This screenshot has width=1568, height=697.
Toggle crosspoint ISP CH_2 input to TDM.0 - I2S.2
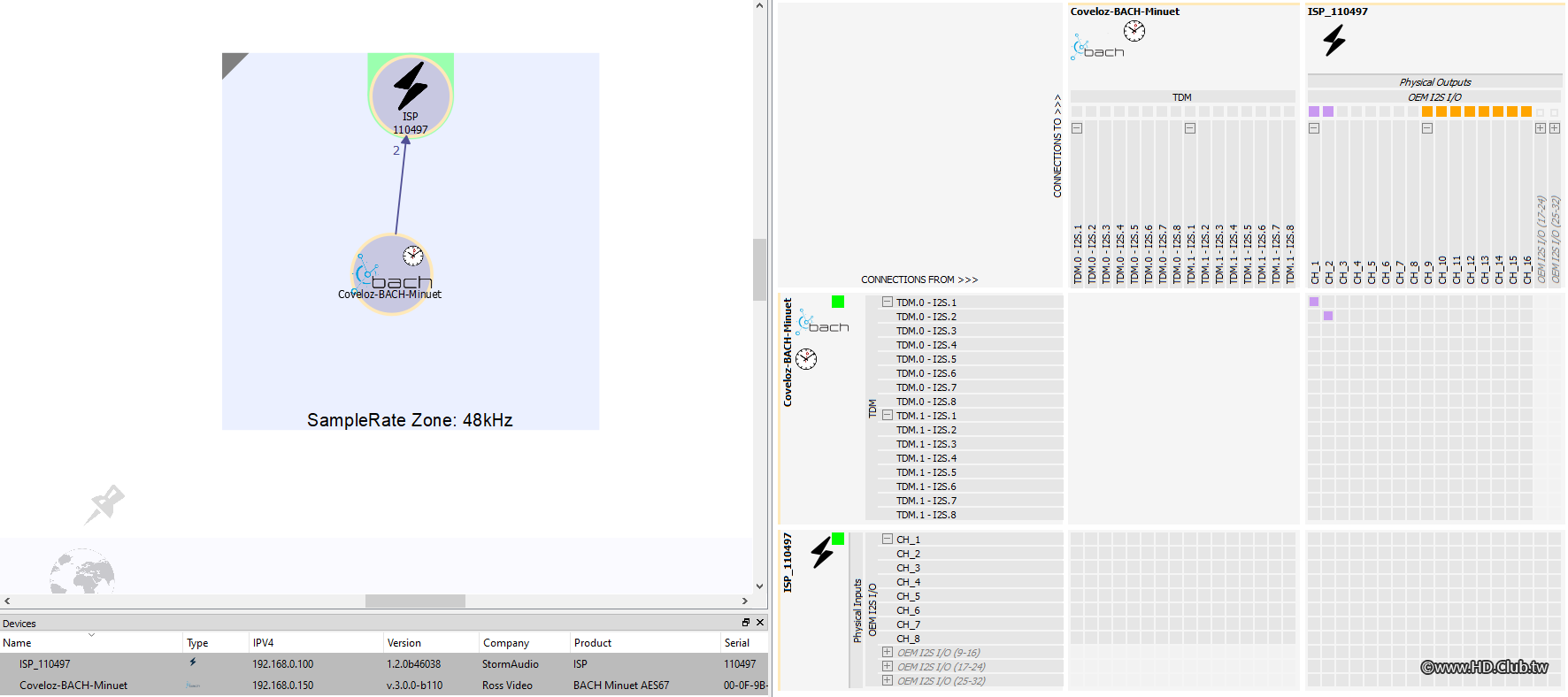(x=1091, y=553)
